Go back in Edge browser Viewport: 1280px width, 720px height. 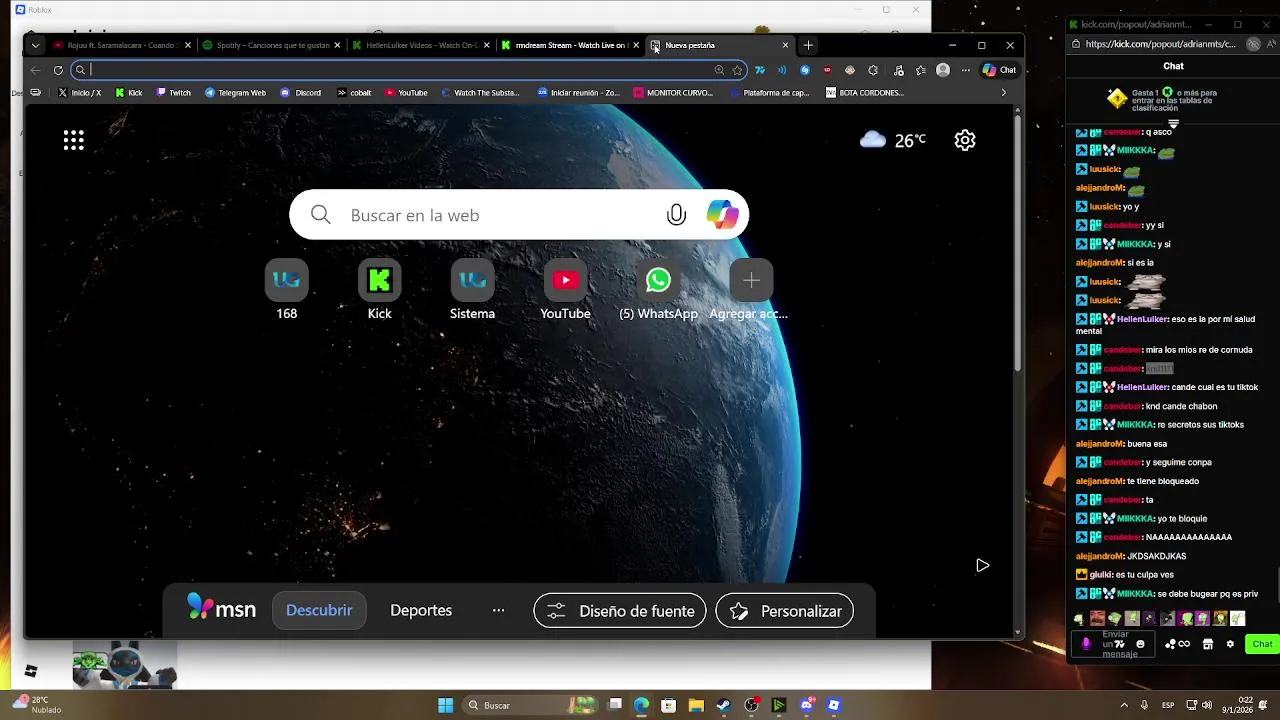click(36, 70)
